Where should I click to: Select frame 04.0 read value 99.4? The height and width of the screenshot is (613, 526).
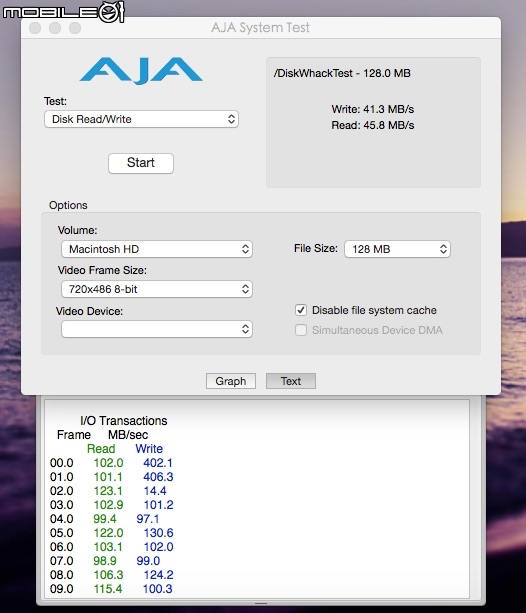(105, 519)
